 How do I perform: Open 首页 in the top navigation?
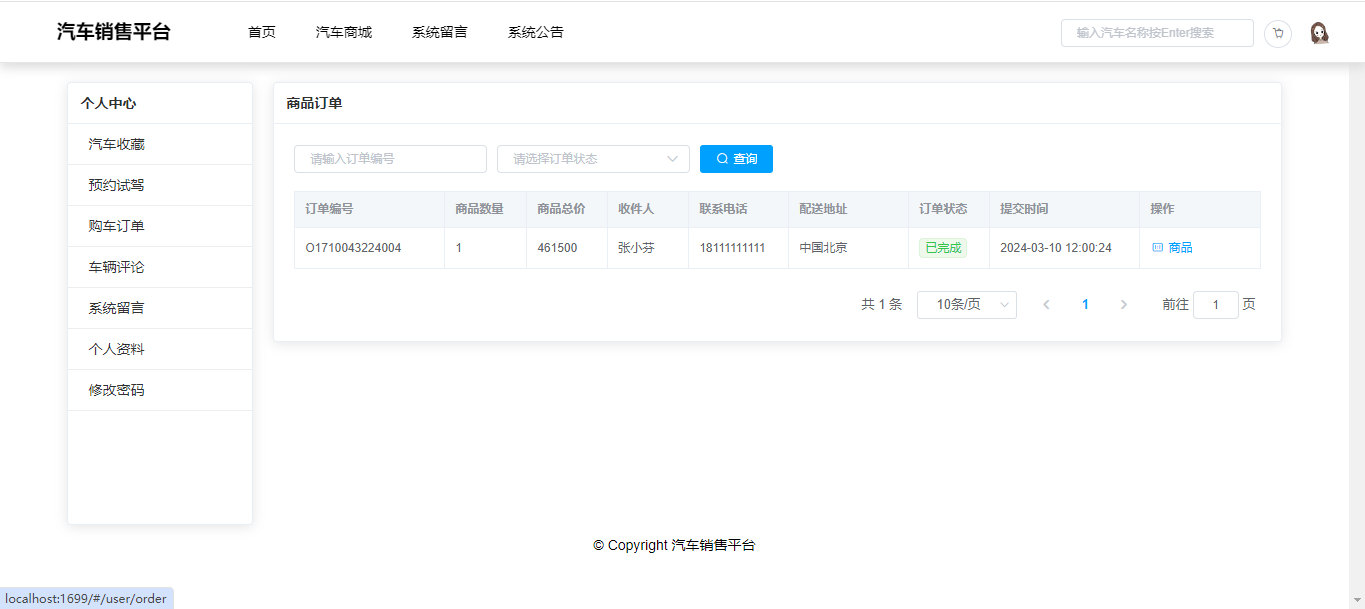click(262, 32)
